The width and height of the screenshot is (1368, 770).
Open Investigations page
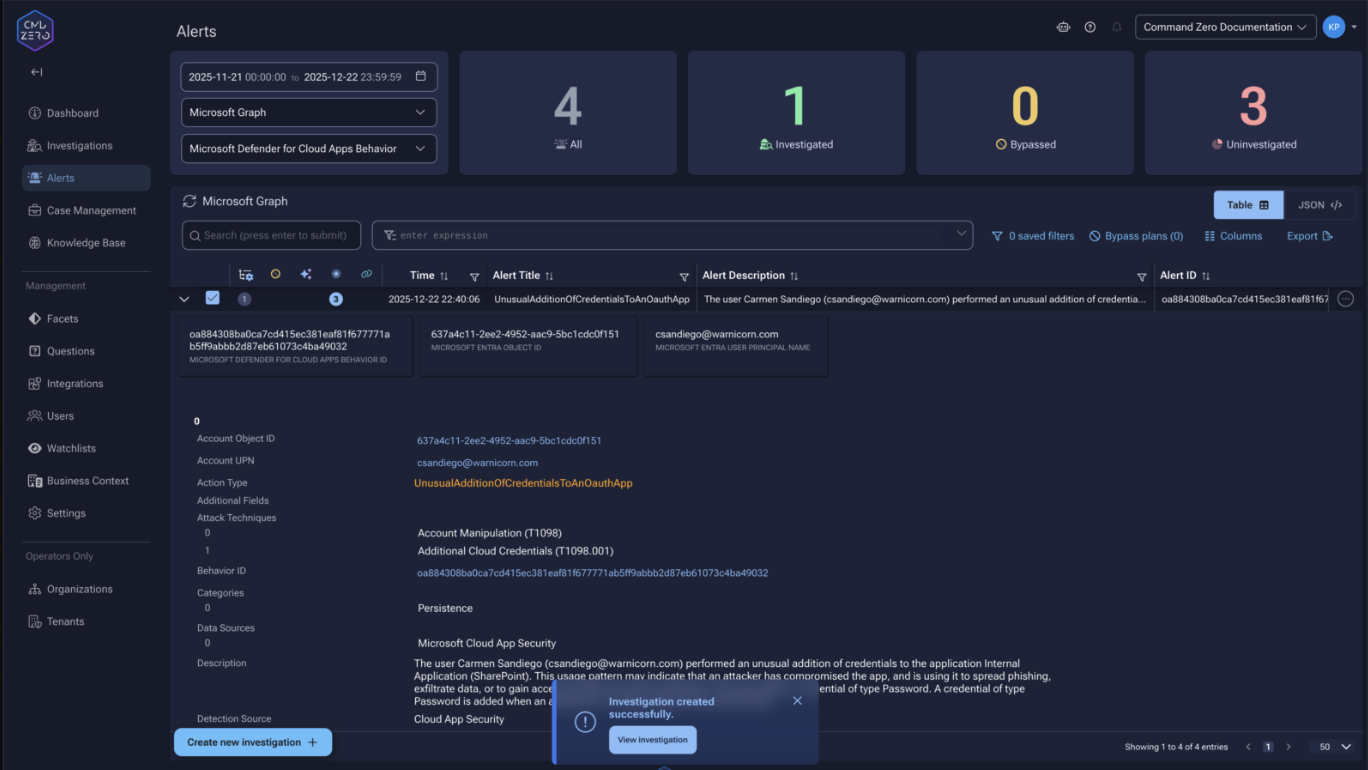[x=86, y=146]
